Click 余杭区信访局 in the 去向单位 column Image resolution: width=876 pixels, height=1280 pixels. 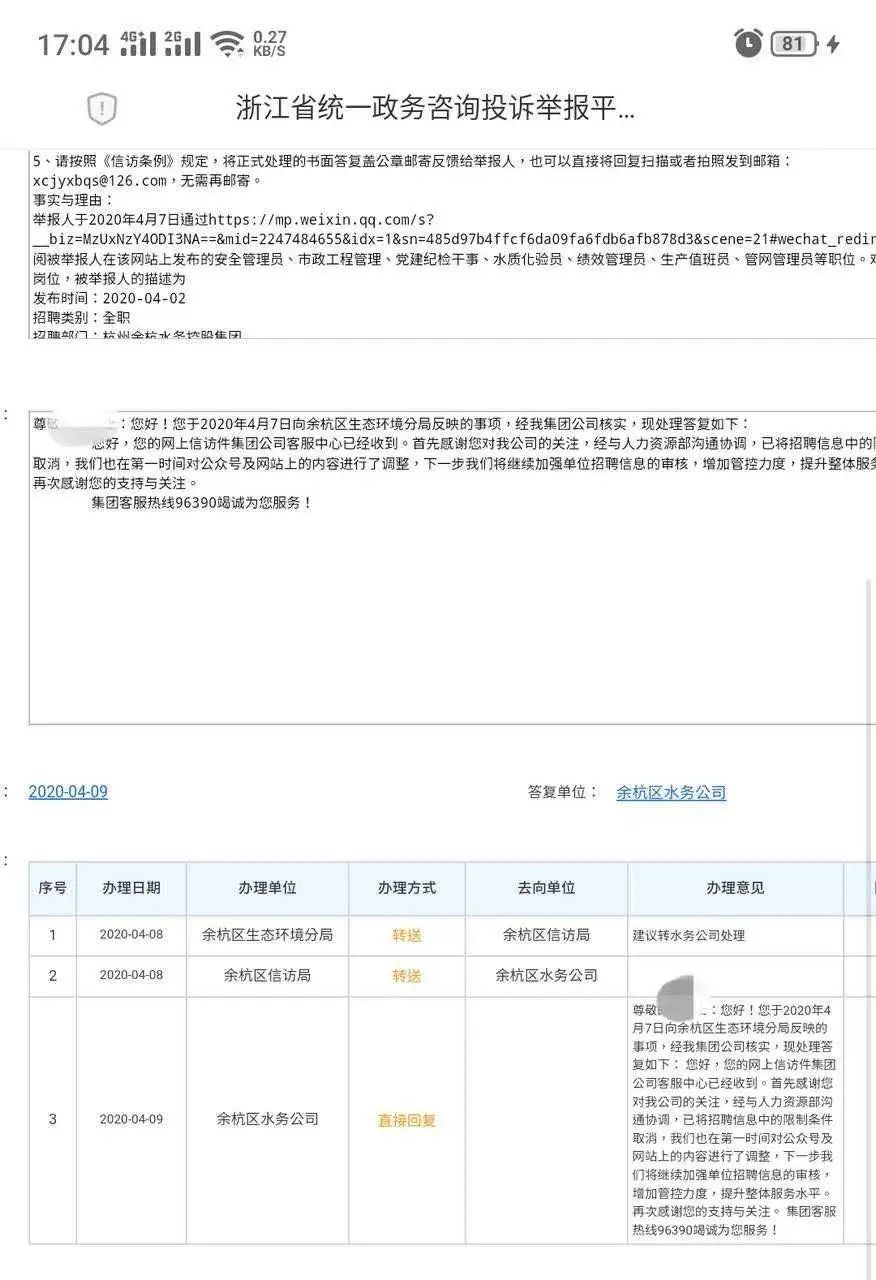coord(547,936)
